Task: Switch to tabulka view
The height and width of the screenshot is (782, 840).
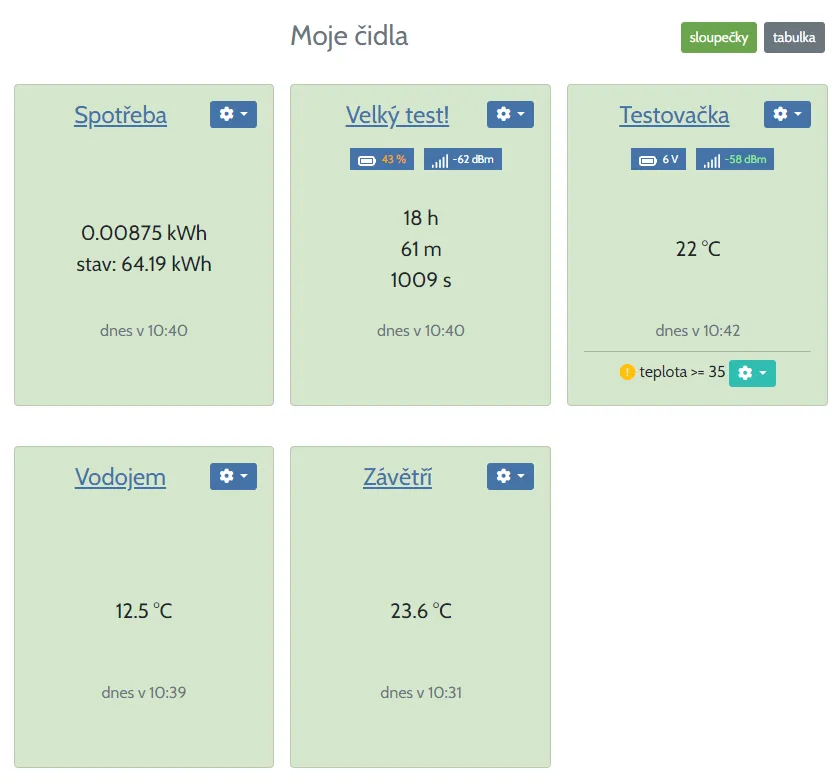Action: pos(794,37)
